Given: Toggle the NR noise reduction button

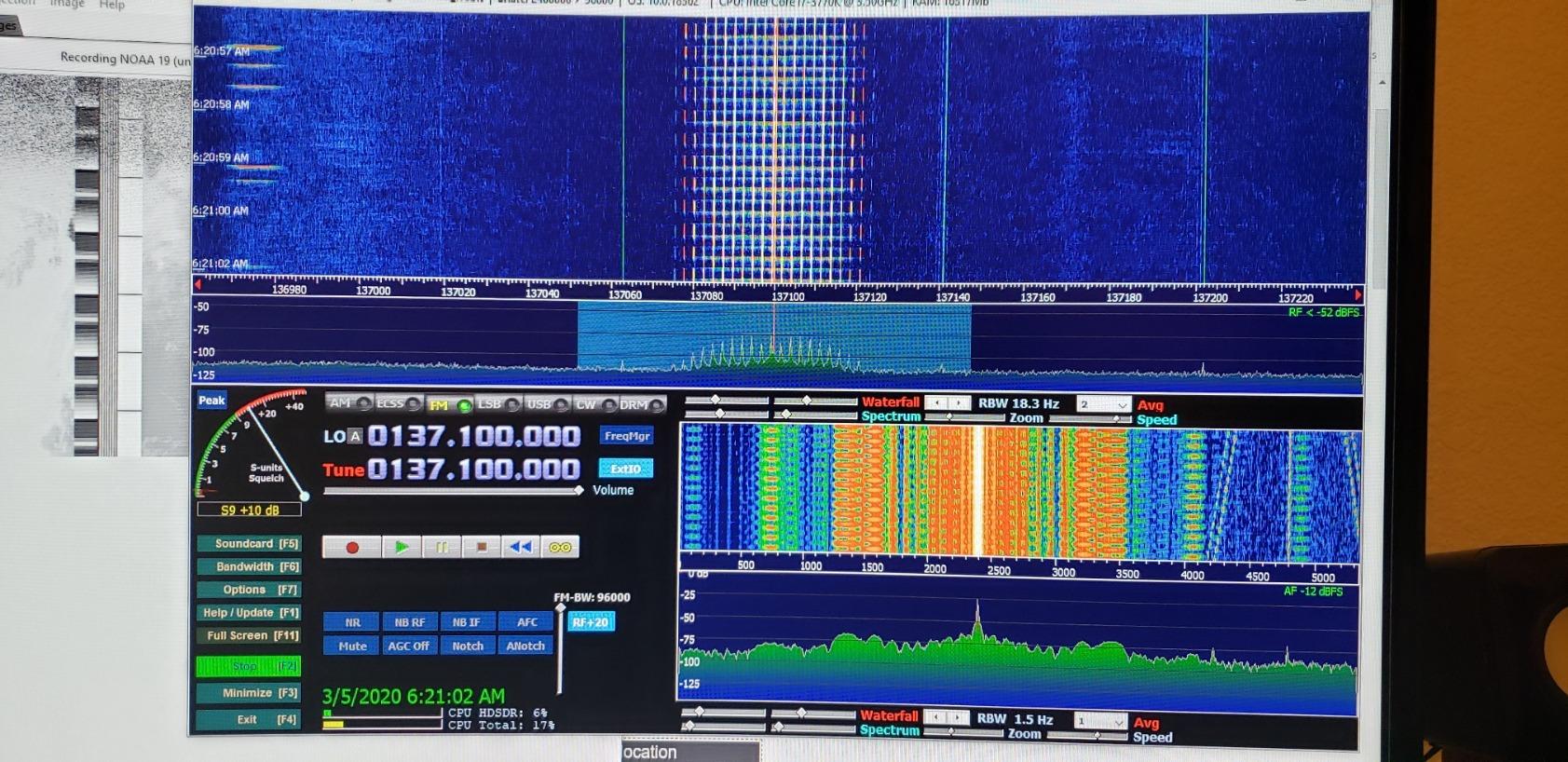Looking at the screenshot, I should coord(352,622).
